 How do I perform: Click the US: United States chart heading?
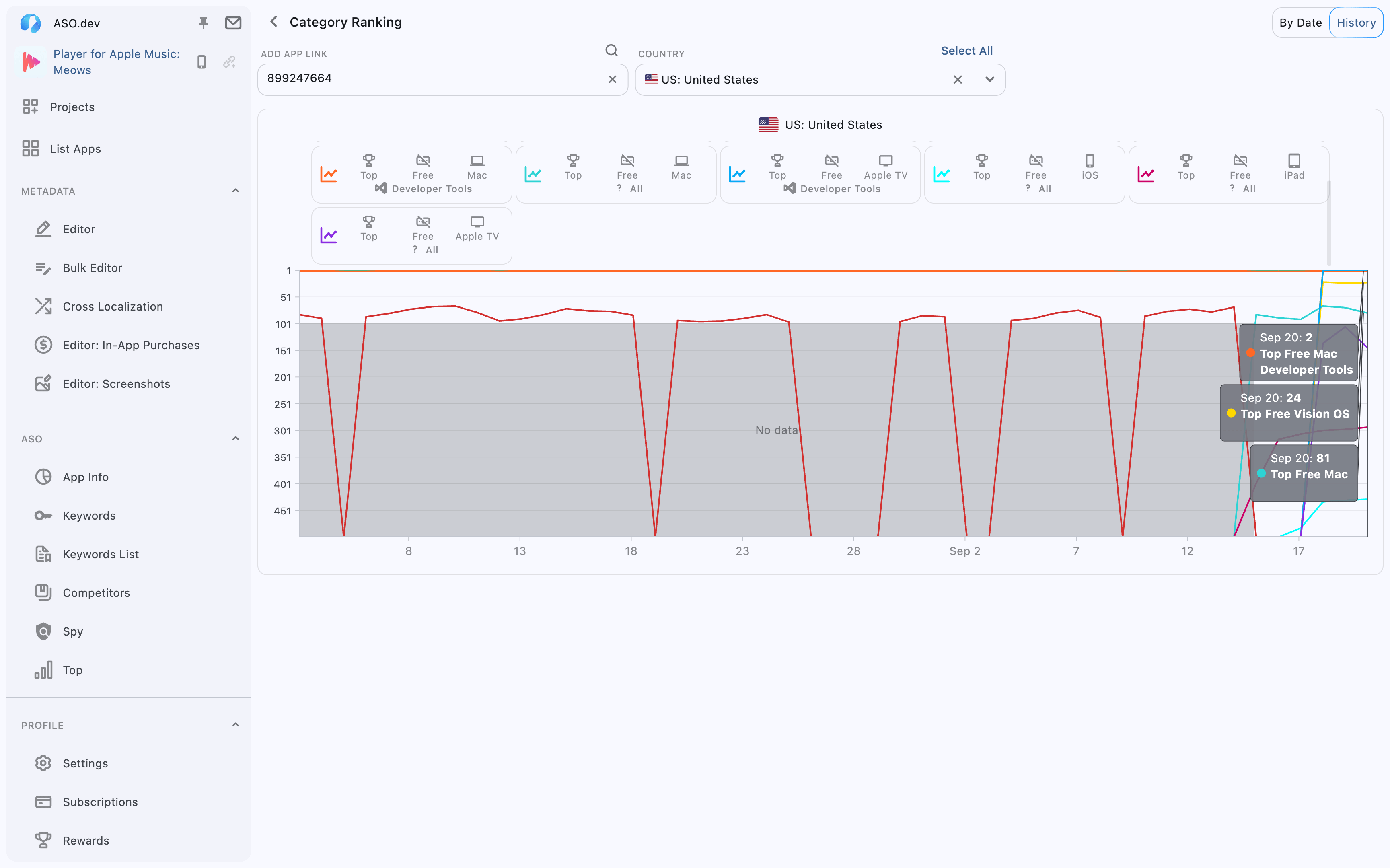pos(820,125)
